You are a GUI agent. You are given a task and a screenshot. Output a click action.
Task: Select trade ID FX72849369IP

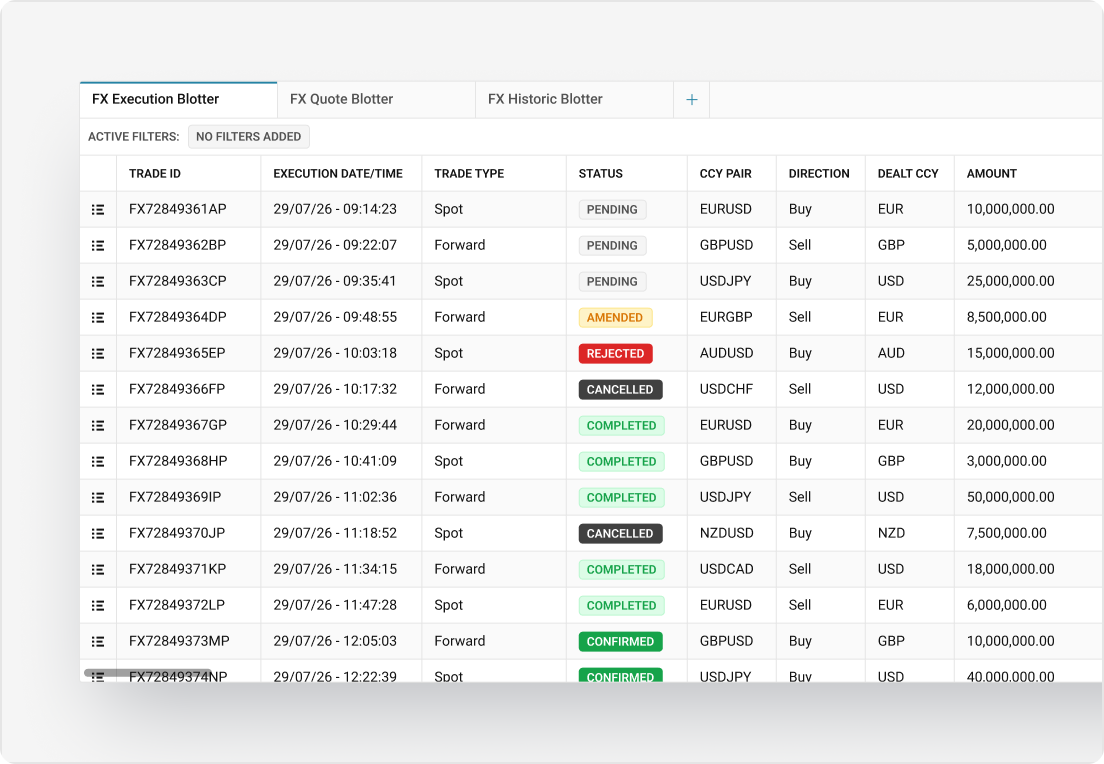[175, 496]
